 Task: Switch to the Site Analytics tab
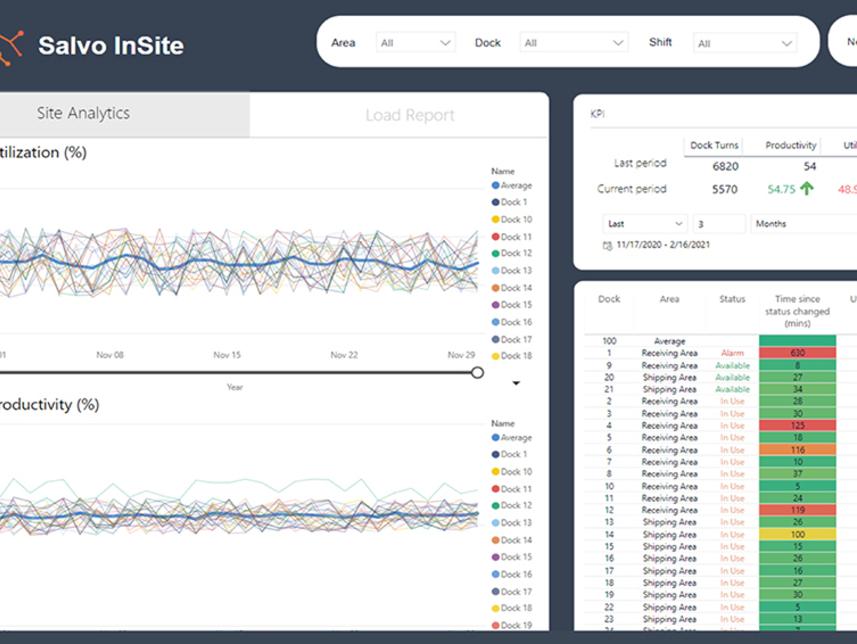tap(84, 114)
